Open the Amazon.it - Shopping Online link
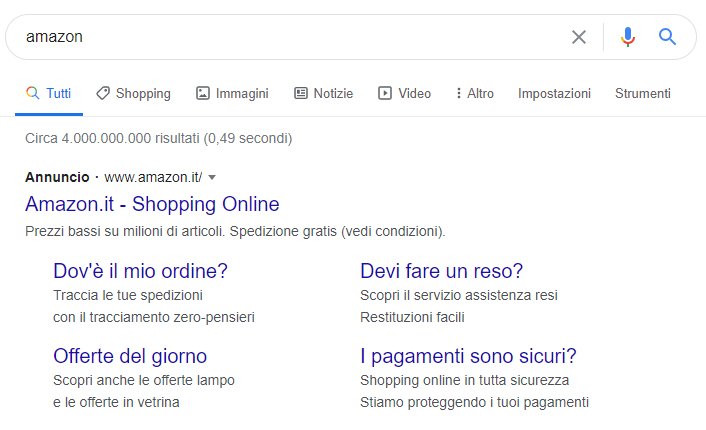The image size is (706, 430). (152, 204)
